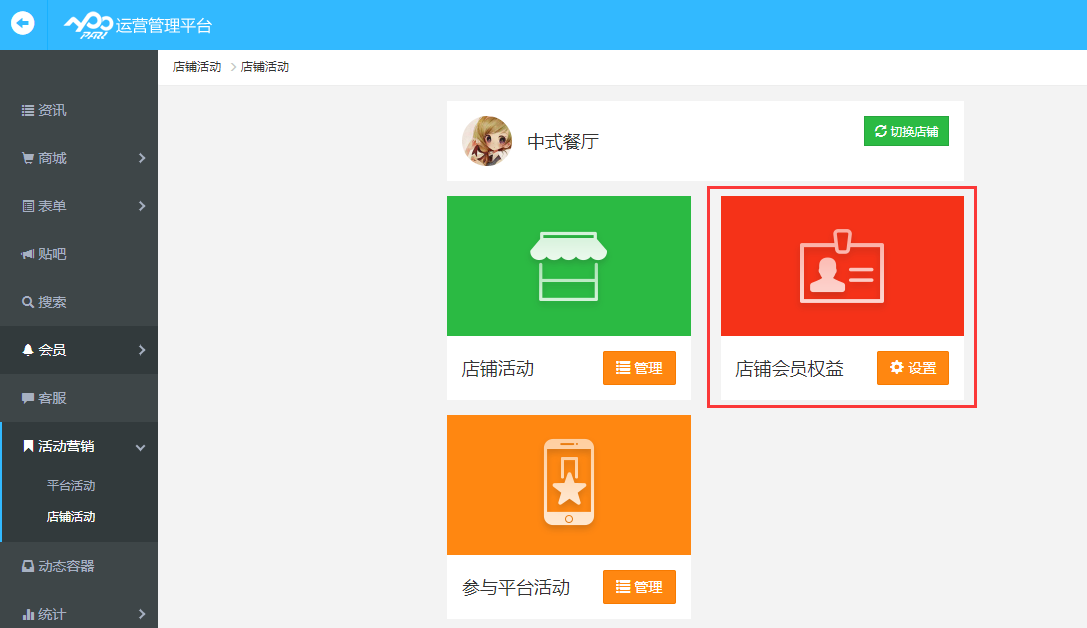
Task: Expand the 商城 sidebar section
Action: (142, 158)
